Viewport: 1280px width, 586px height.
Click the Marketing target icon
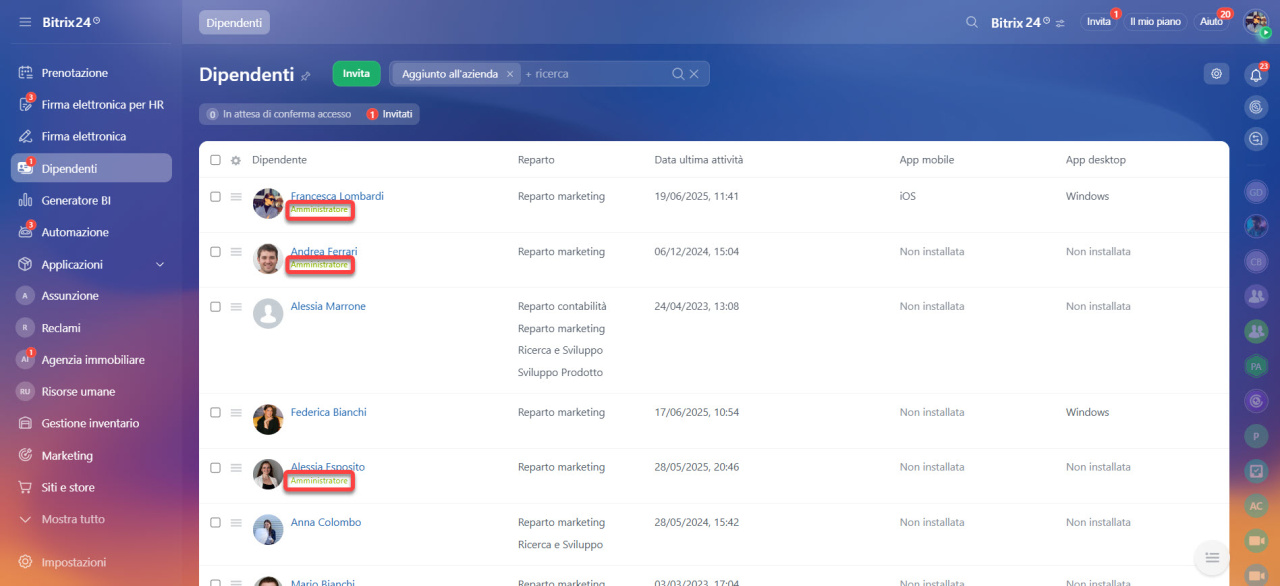tap(25, 455)
